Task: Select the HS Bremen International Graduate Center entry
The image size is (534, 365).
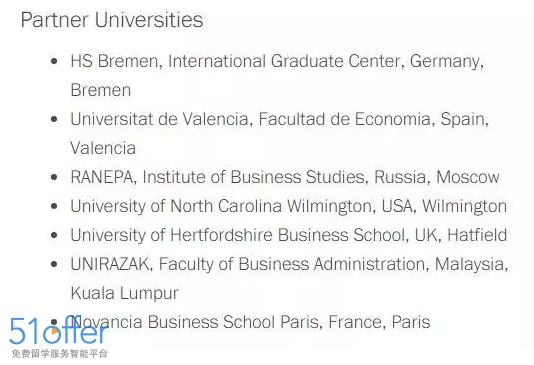Action: 277,76
